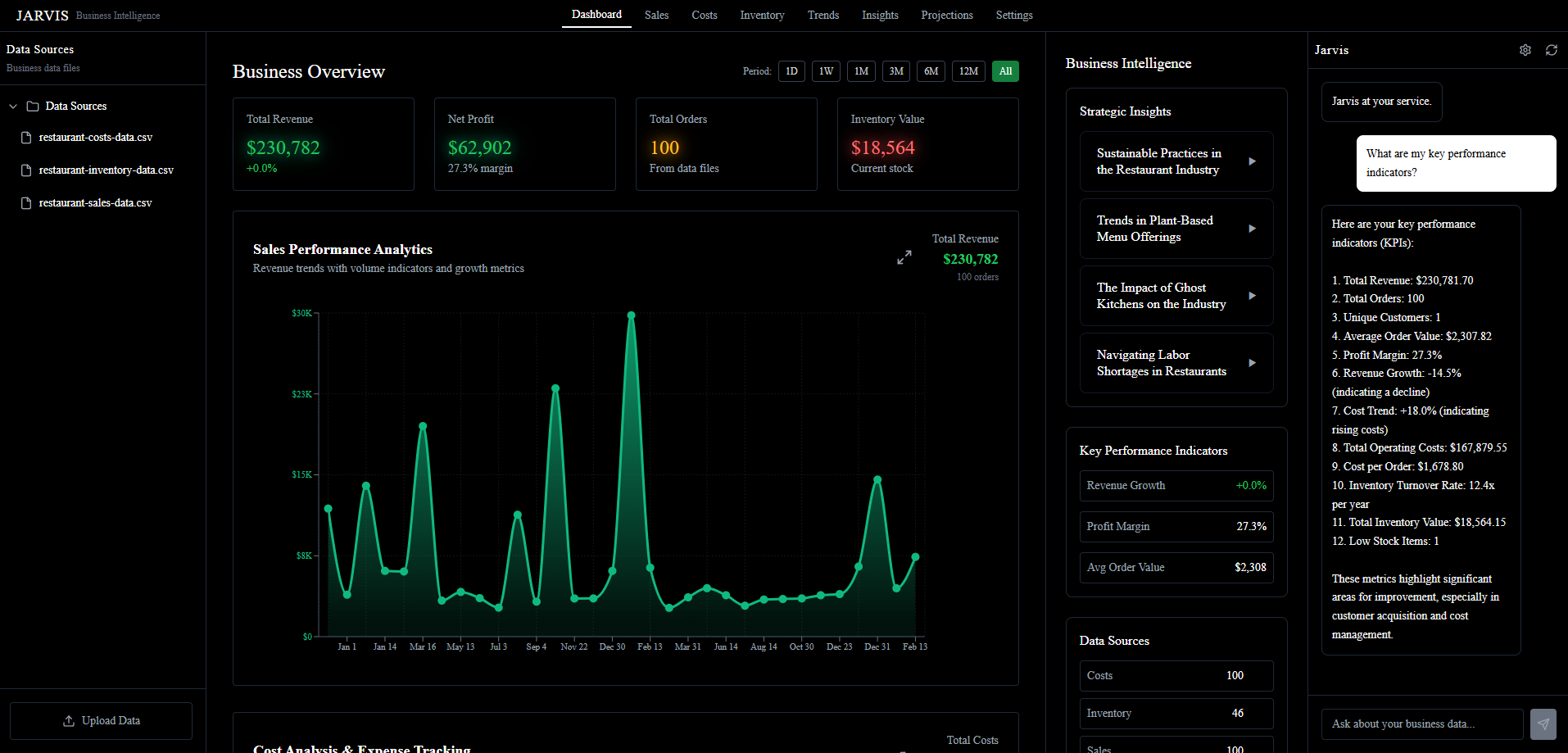This screenshot has width=1568, height=753.
Task: Select restaurant-costs-data.csv in the sidebar
Action: click(95, 137)
